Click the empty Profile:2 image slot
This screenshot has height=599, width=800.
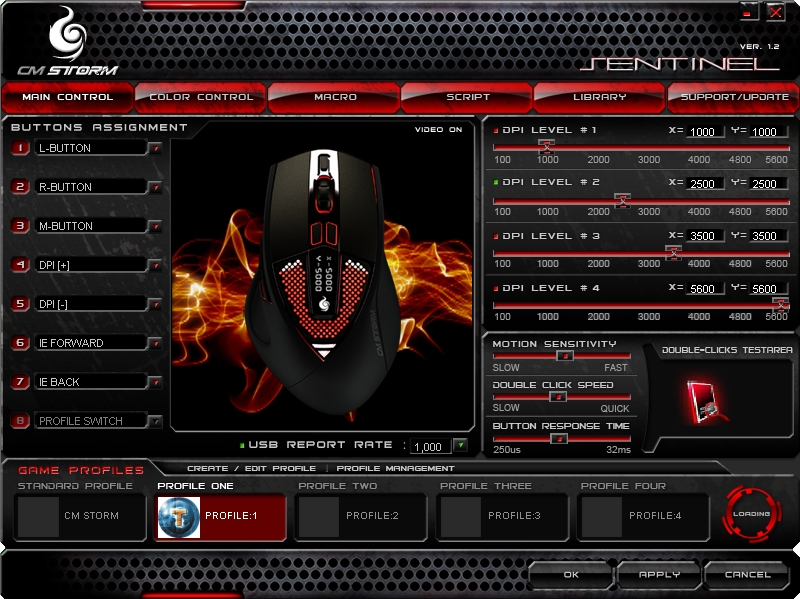coord(319,517)
